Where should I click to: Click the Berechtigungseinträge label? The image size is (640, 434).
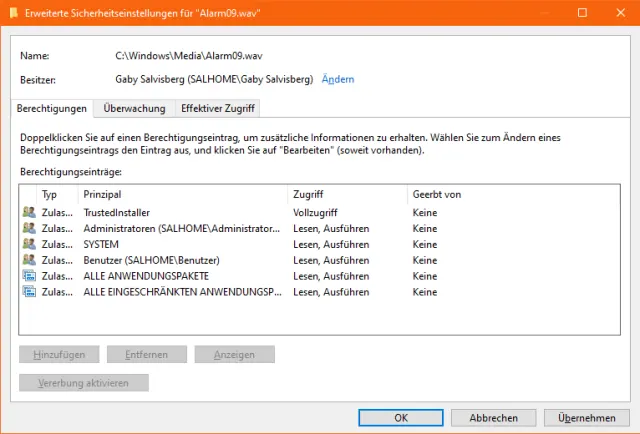point(71,172)
